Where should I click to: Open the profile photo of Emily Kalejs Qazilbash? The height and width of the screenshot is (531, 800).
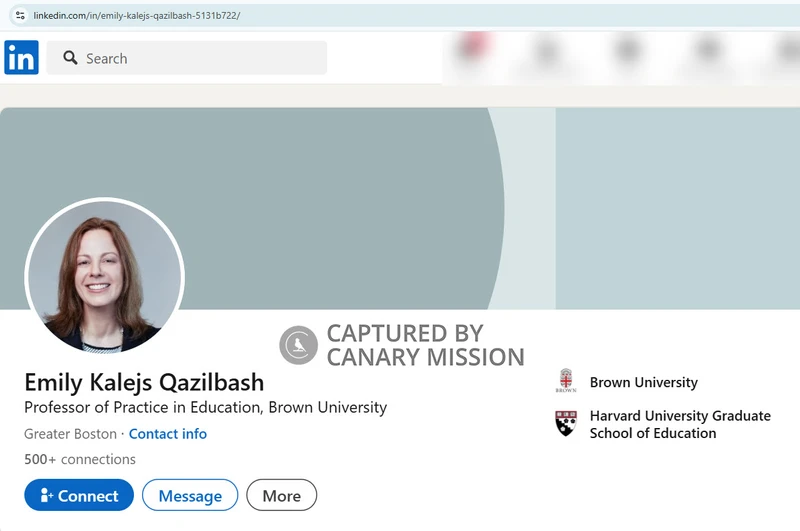tap(105, 276)
